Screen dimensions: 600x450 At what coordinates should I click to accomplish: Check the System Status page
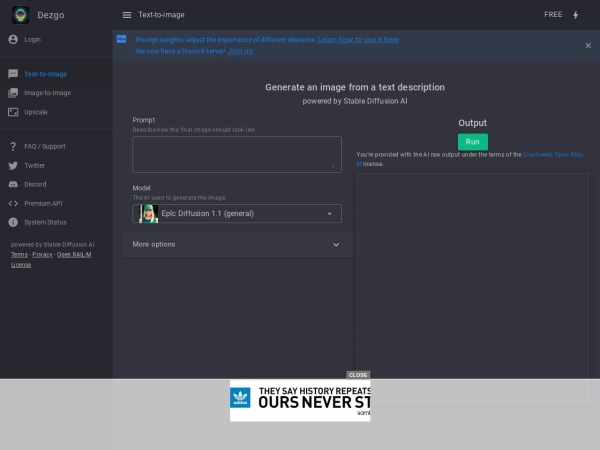tap(45, 222)
